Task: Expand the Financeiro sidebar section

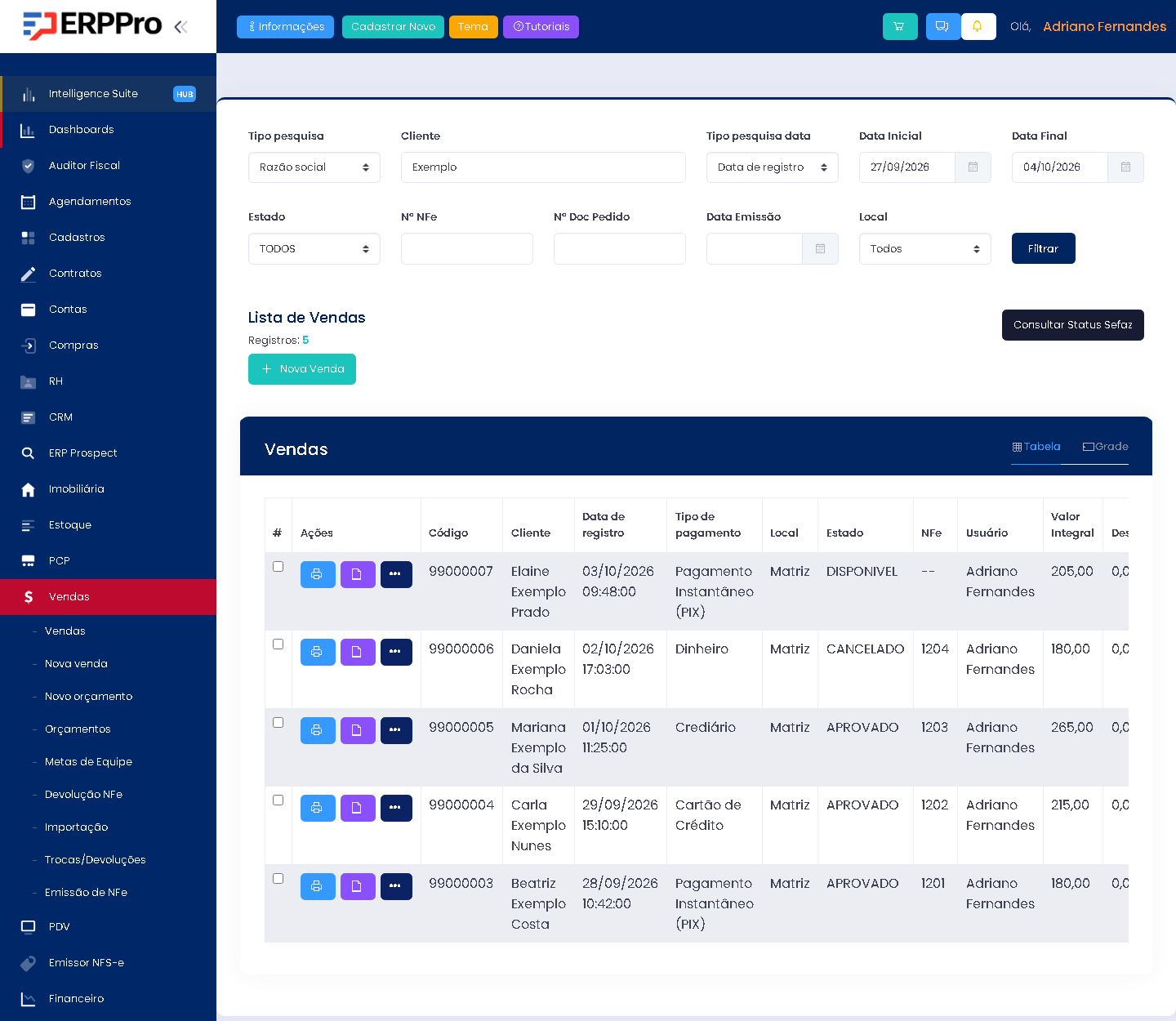Action: [108, 999]
